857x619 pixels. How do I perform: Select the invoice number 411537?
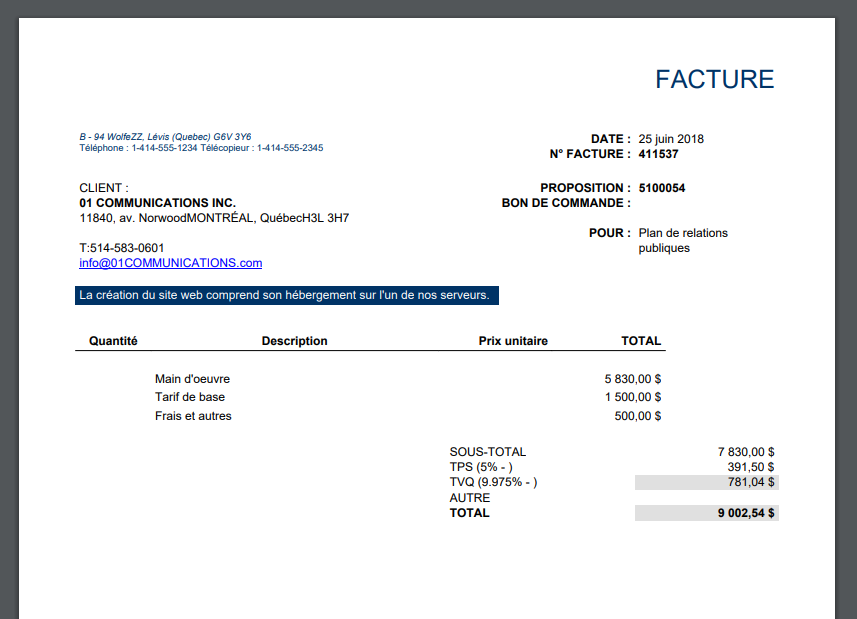tap(658, 154)
